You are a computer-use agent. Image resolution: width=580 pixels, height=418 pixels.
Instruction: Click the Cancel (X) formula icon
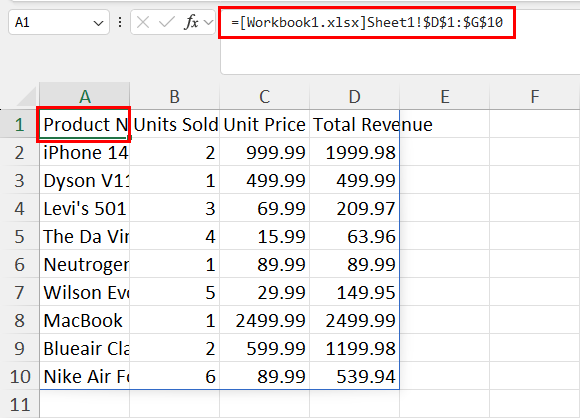coord(143,23)
